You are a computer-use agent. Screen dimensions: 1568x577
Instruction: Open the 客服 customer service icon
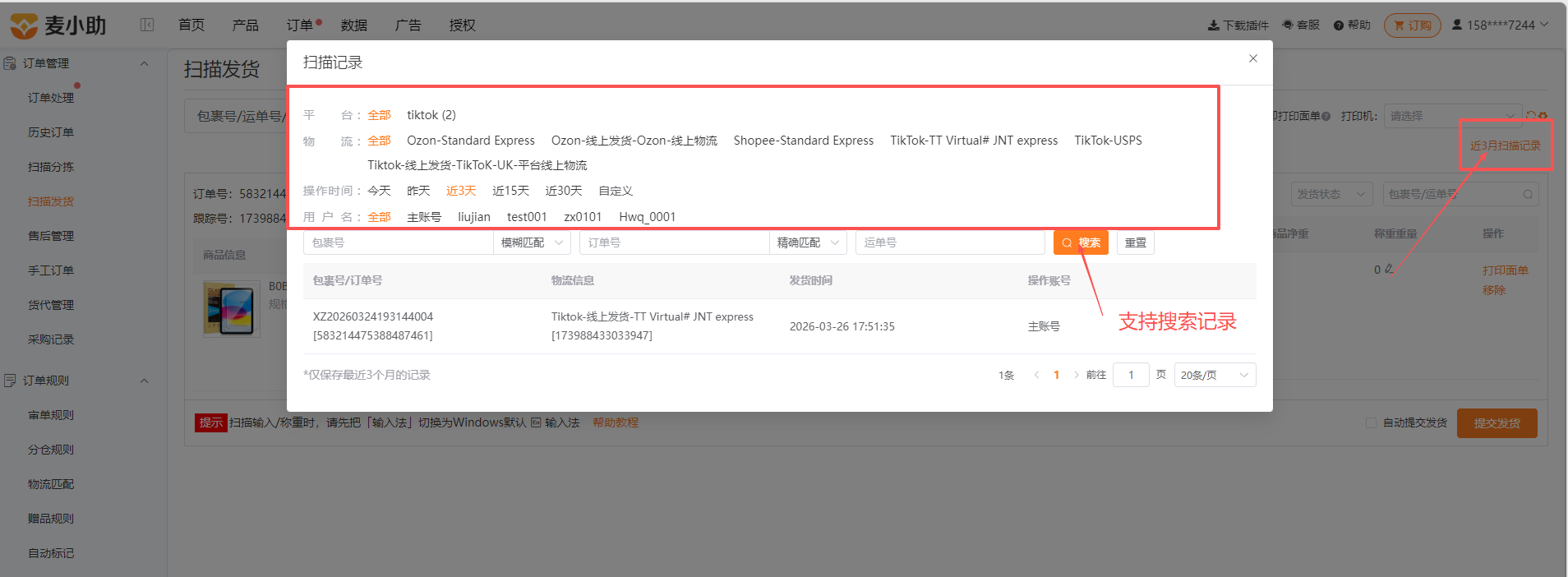click(x=1288, y=25)
